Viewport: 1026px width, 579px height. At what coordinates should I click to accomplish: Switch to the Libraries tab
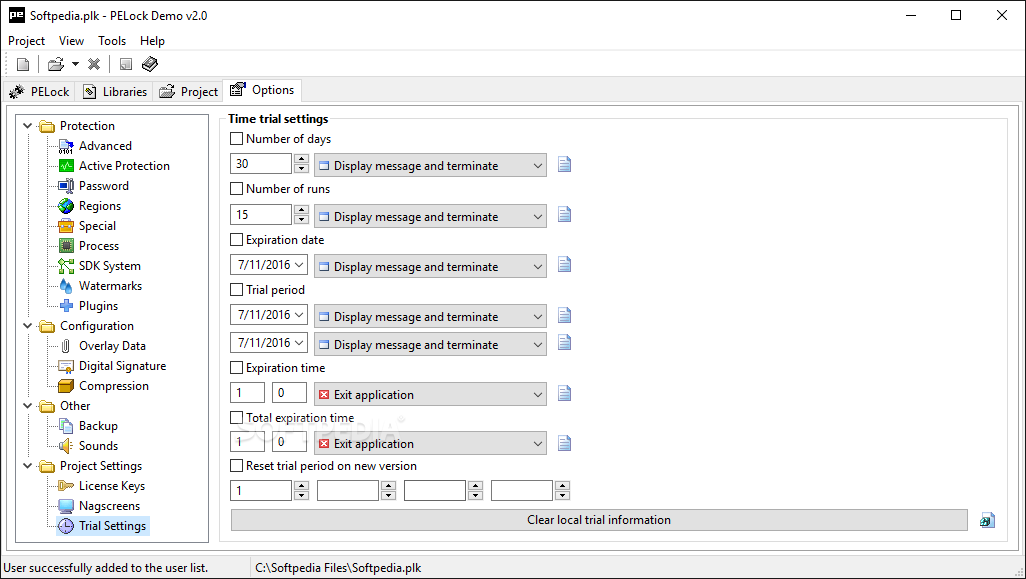tap(115, 92)
